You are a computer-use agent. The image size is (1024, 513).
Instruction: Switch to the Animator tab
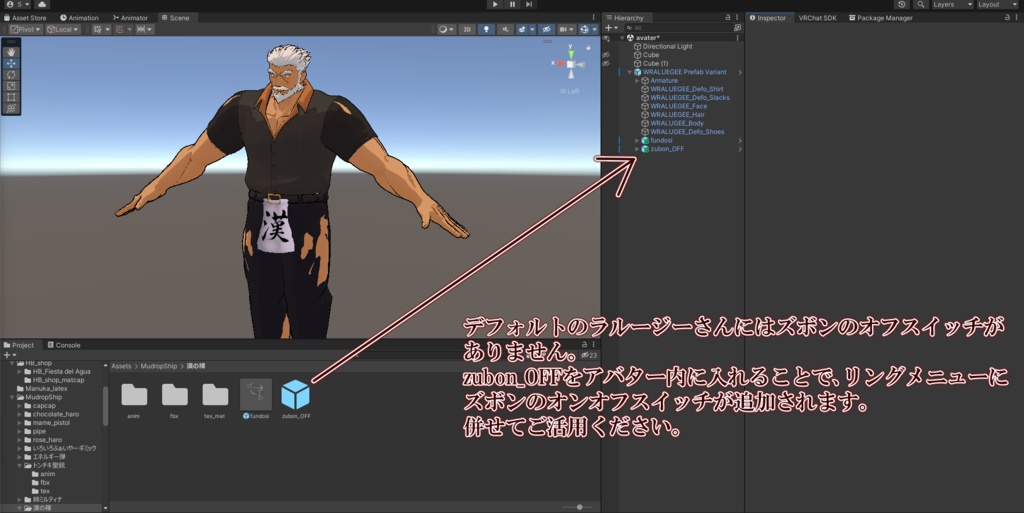131,18
